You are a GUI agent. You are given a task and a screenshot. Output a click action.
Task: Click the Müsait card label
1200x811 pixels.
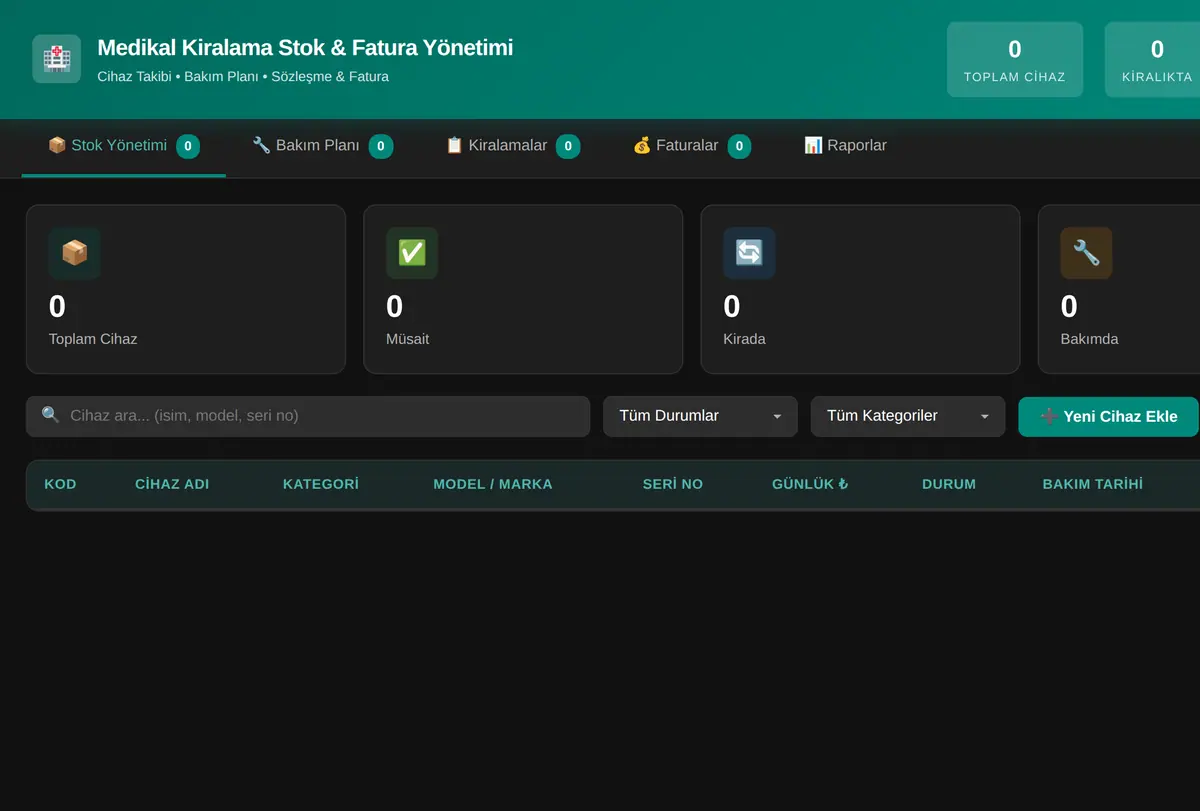pos(408,339)
